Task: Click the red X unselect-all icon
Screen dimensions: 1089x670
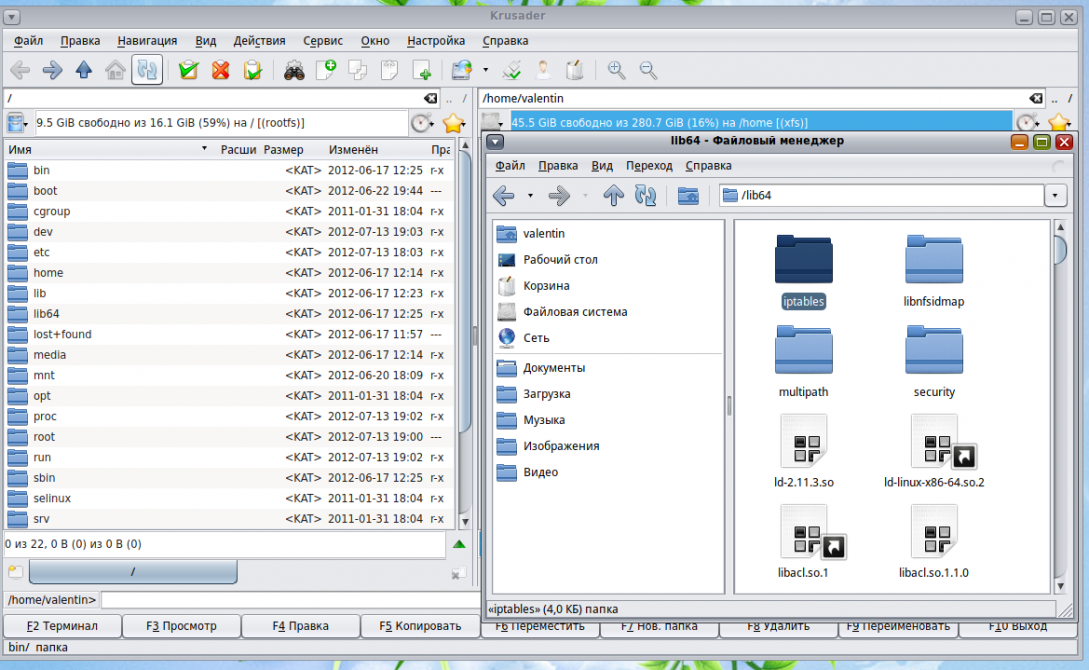Action: click(x=220, y=70)
